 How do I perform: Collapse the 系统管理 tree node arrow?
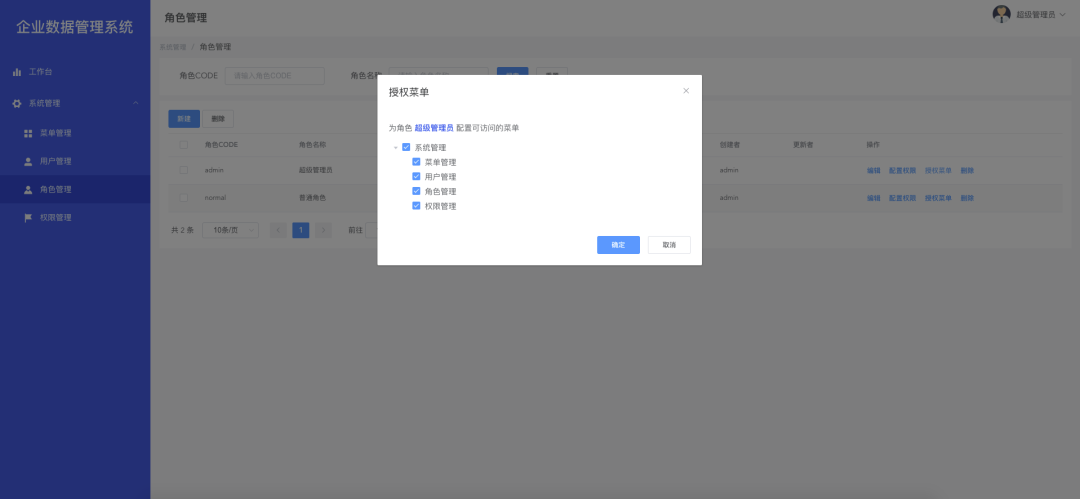point(396,148)
